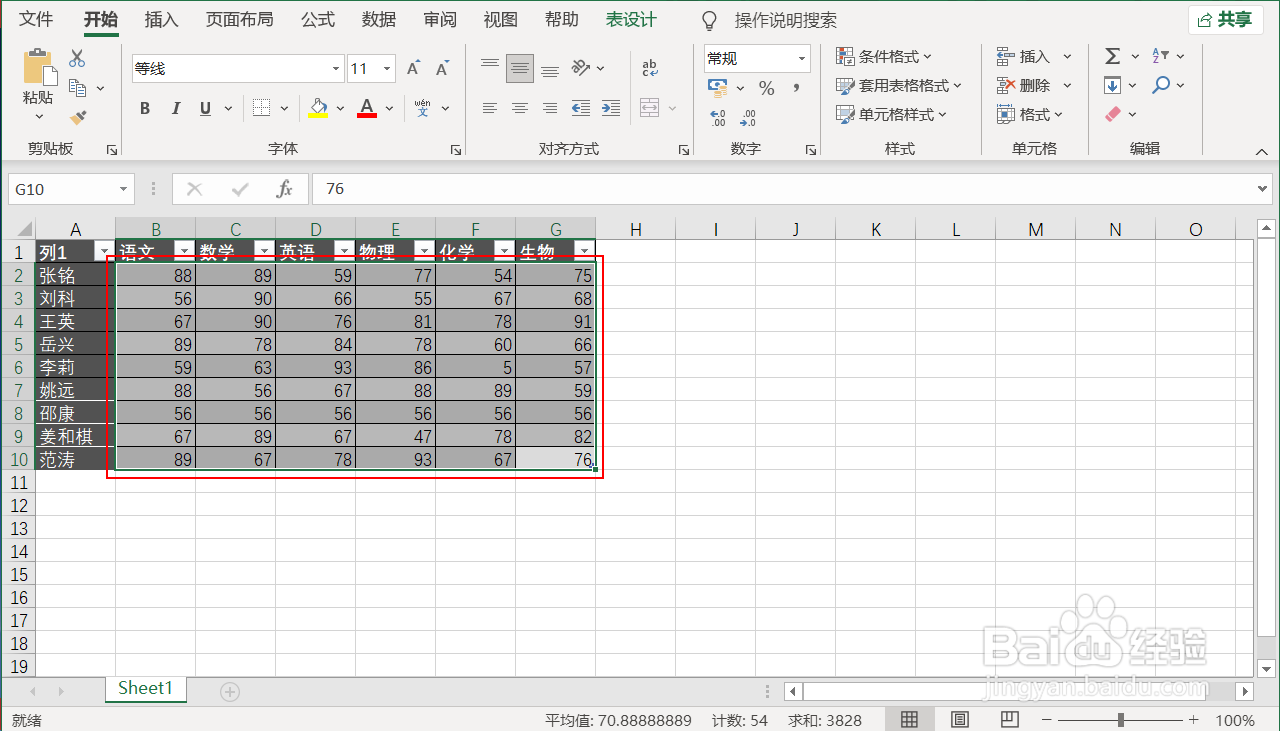
Task: Click the Format Painter brush icon
Action: tap(77, 117)
